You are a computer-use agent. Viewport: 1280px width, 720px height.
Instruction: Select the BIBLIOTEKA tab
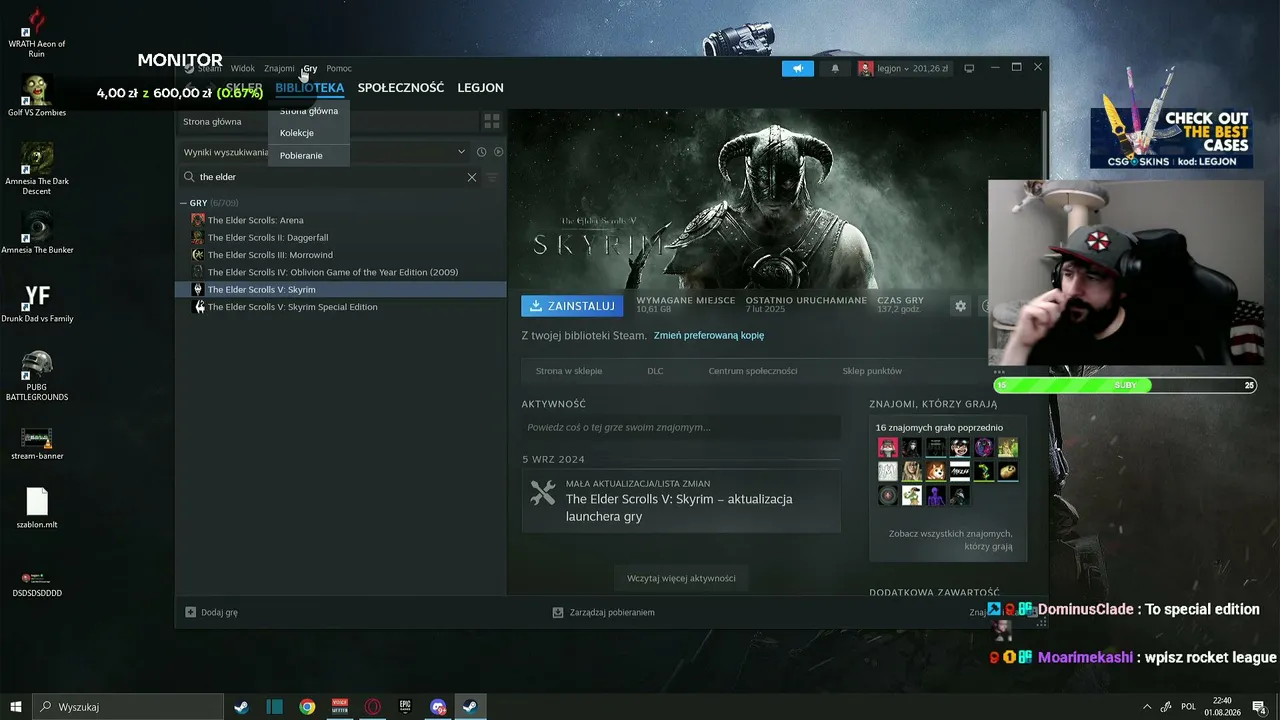coord(310,88)
